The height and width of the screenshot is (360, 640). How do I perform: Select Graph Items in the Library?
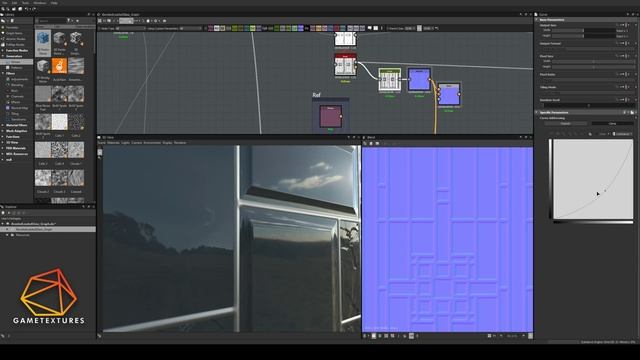(14, 33)
